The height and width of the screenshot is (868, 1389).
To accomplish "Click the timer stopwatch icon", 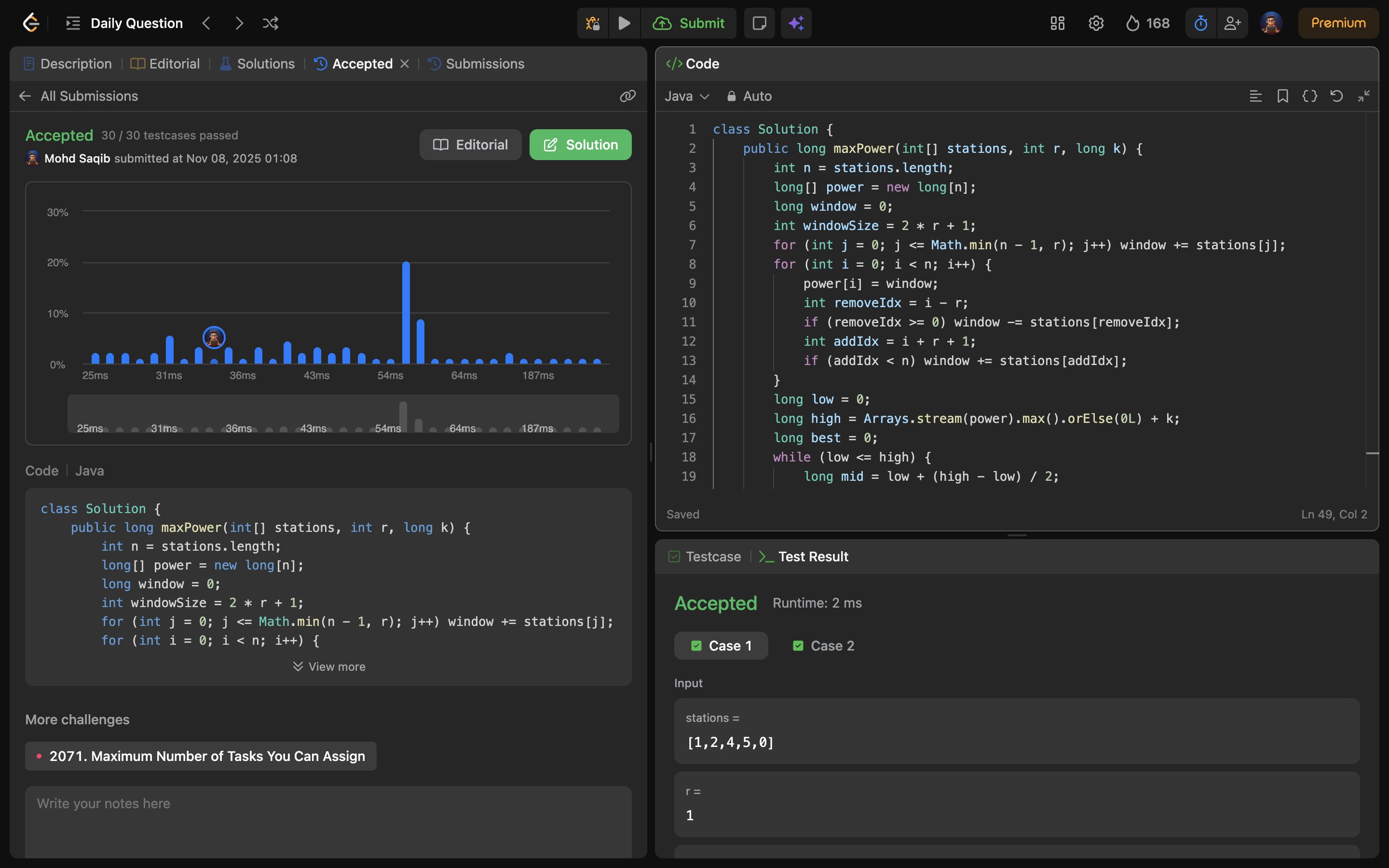I will (1200, 23).
